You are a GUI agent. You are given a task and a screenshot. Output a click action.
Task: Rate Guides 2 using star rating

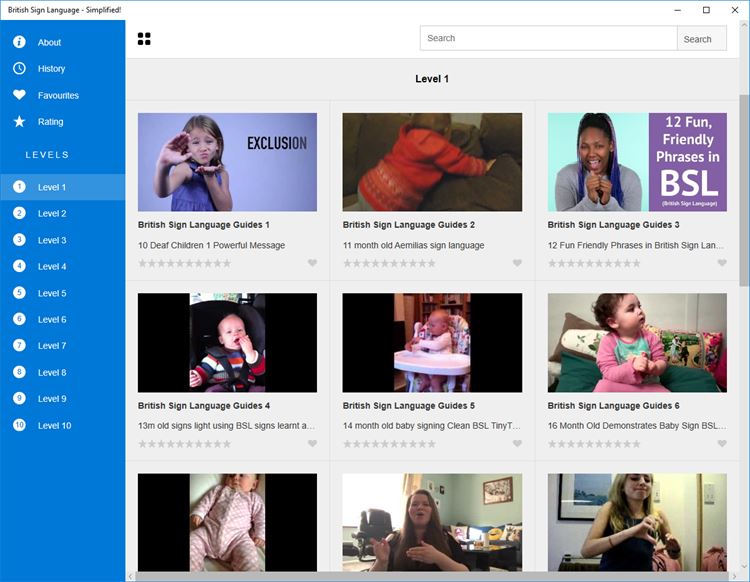tap(389, 263)
